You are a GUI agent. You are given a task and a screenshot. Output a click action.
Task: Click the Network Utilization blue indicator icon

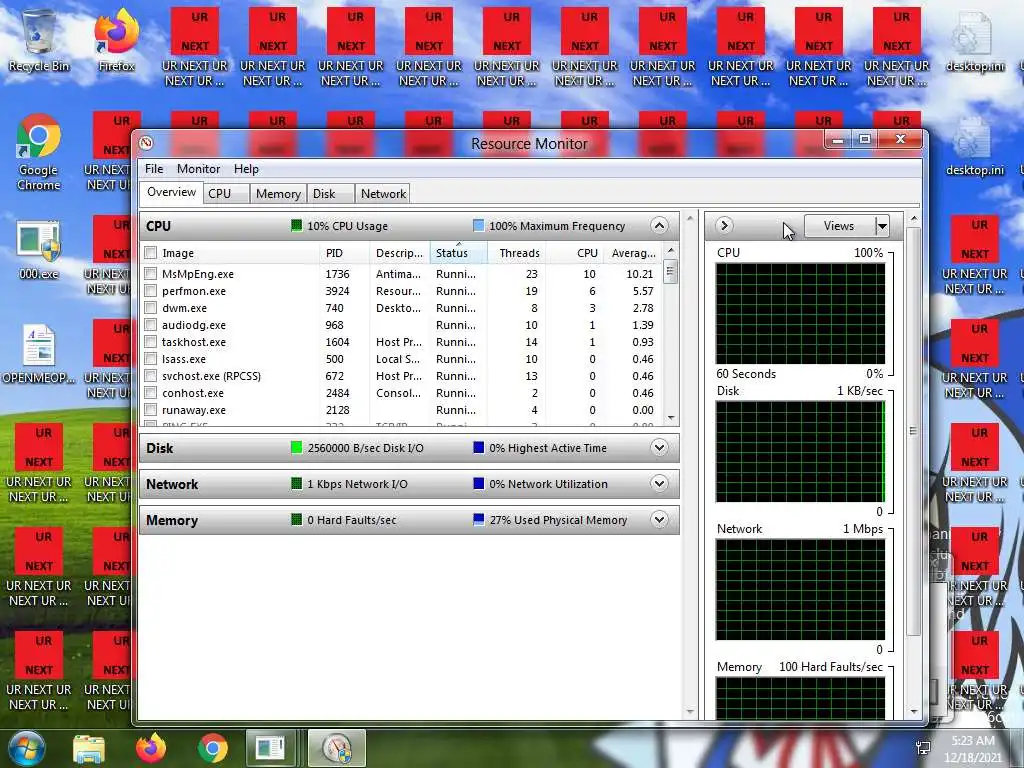pos(479,483)
